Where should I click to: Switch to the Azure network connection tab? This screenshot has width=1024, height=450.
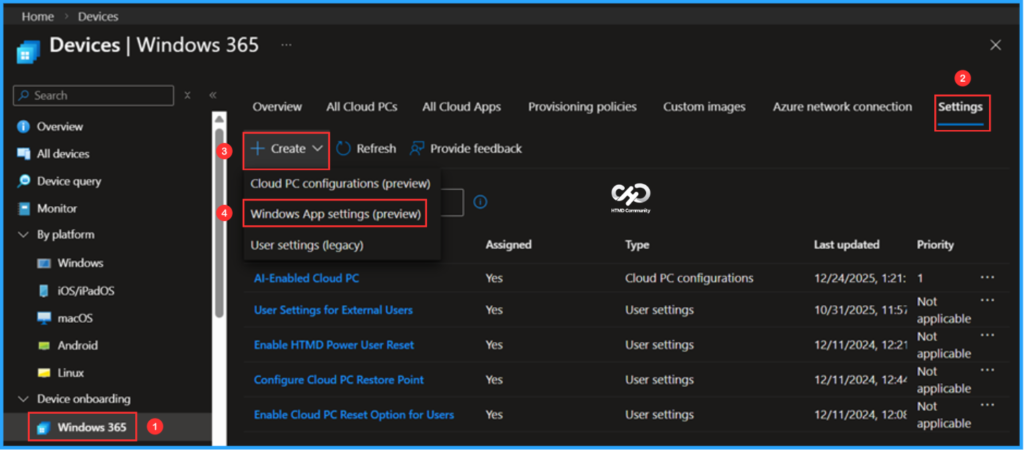(x=842, y=106)
